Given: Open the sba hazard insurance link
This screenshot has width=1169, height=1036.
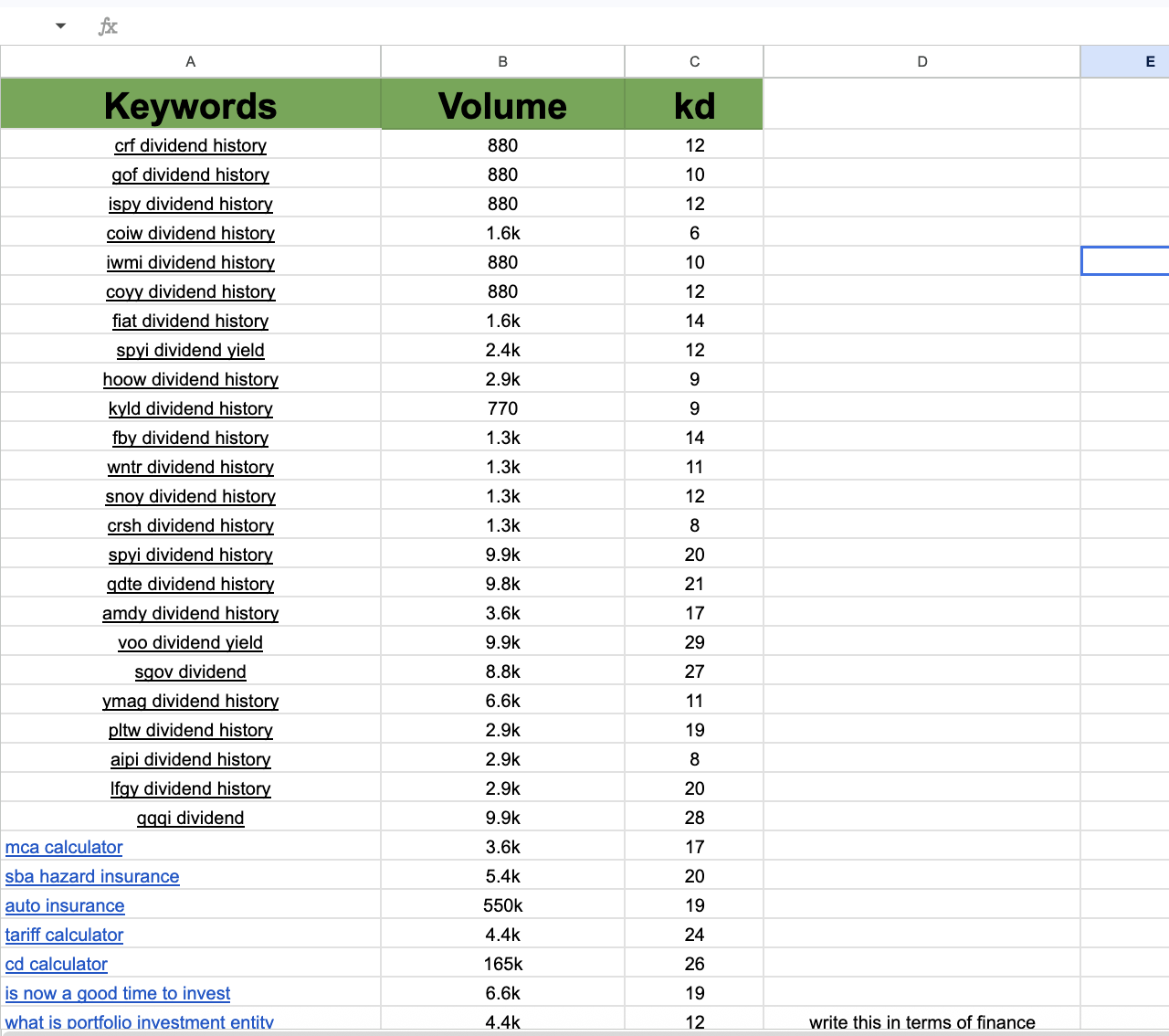Looking at the screenshot, I should tap(92, 876).
